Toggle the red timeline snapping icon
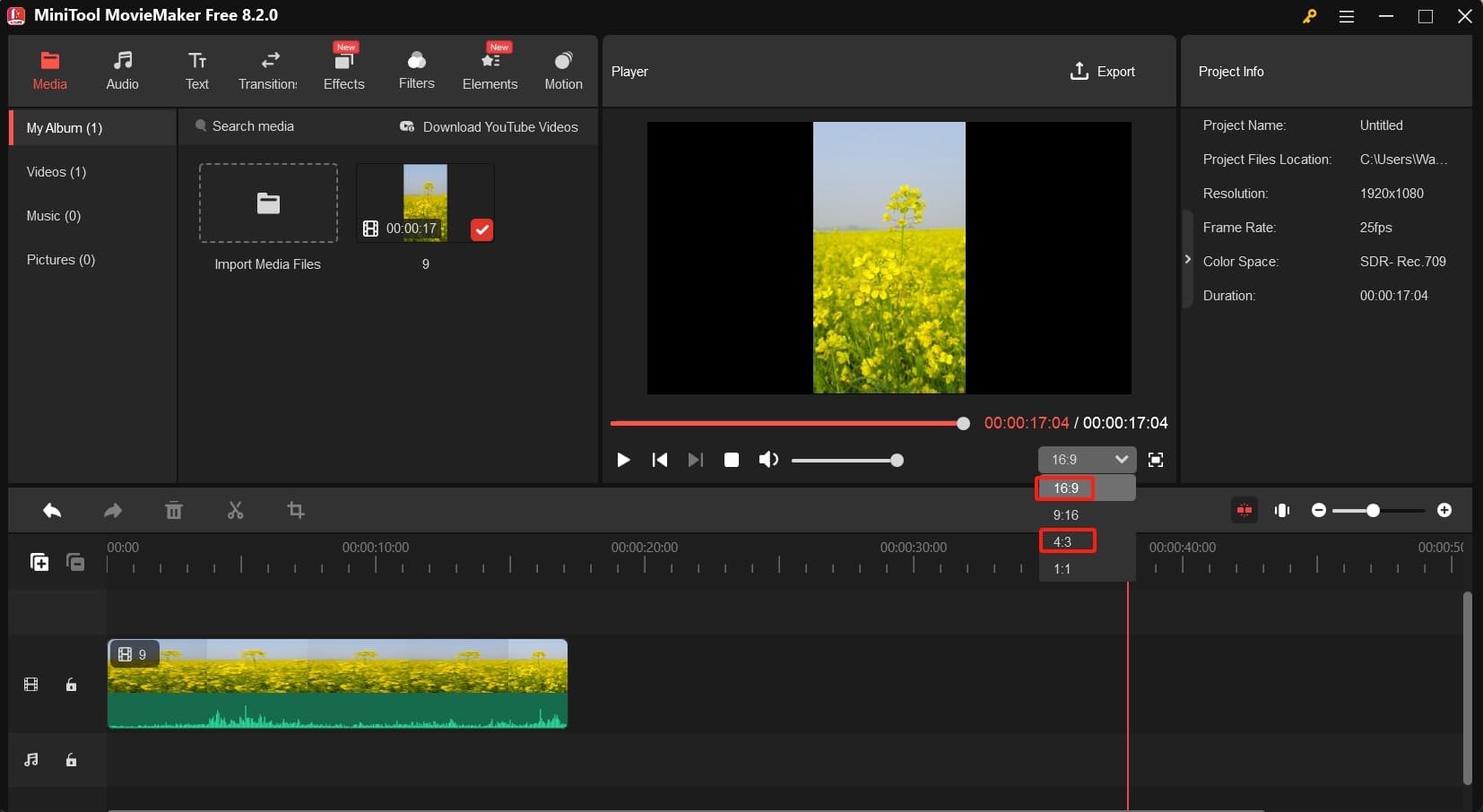 [1245, 510]
